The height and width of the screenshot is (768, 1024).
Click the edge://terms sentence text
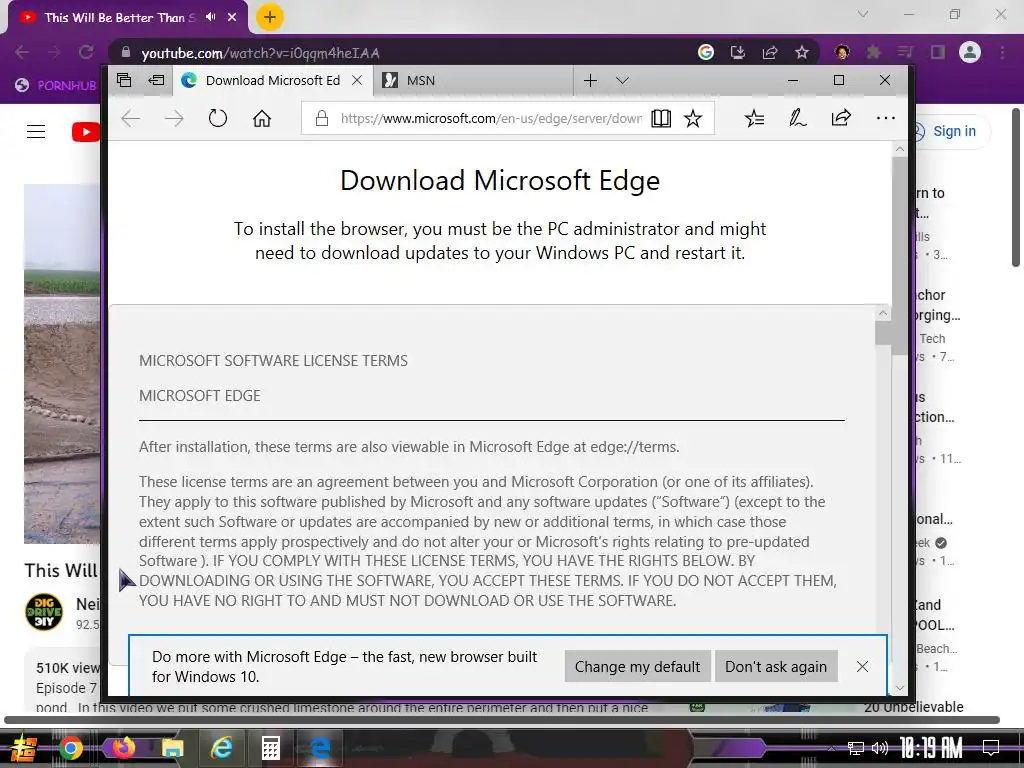409,447
